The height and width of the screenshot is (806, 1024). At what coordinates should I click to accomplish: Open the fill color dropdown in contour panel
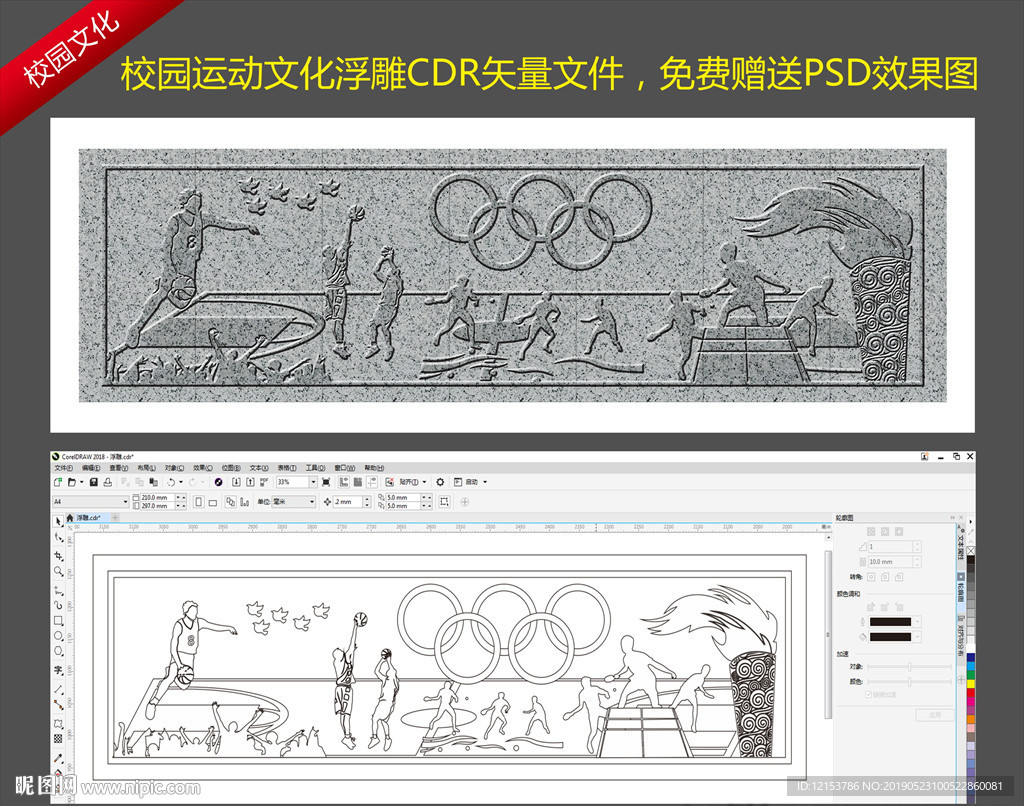tap(918, 637)
